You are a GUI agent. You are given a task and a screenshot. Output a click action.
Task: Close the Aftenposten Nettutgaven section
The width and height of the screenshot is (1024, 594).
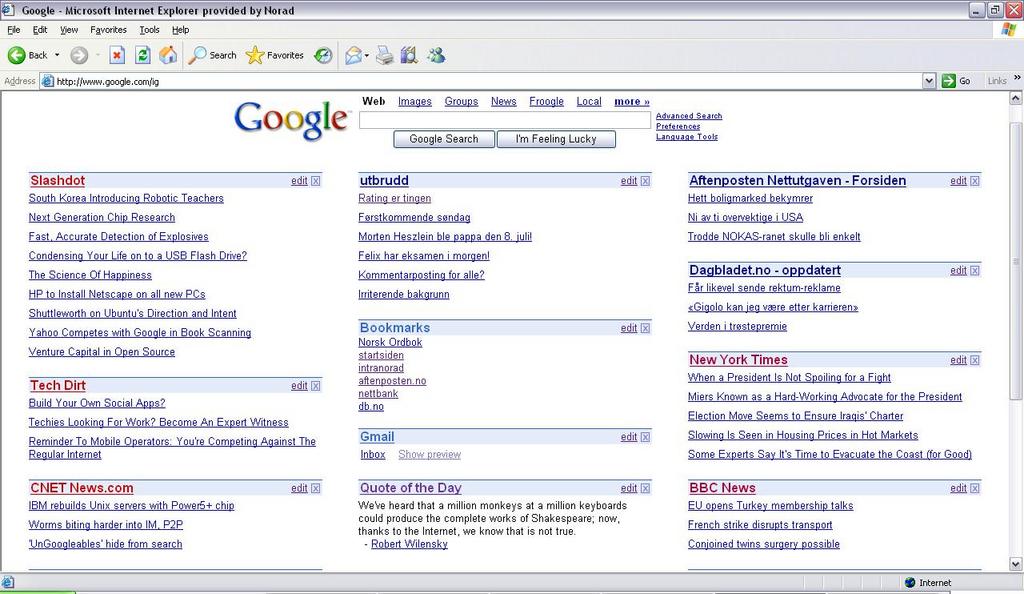(975, 181)
